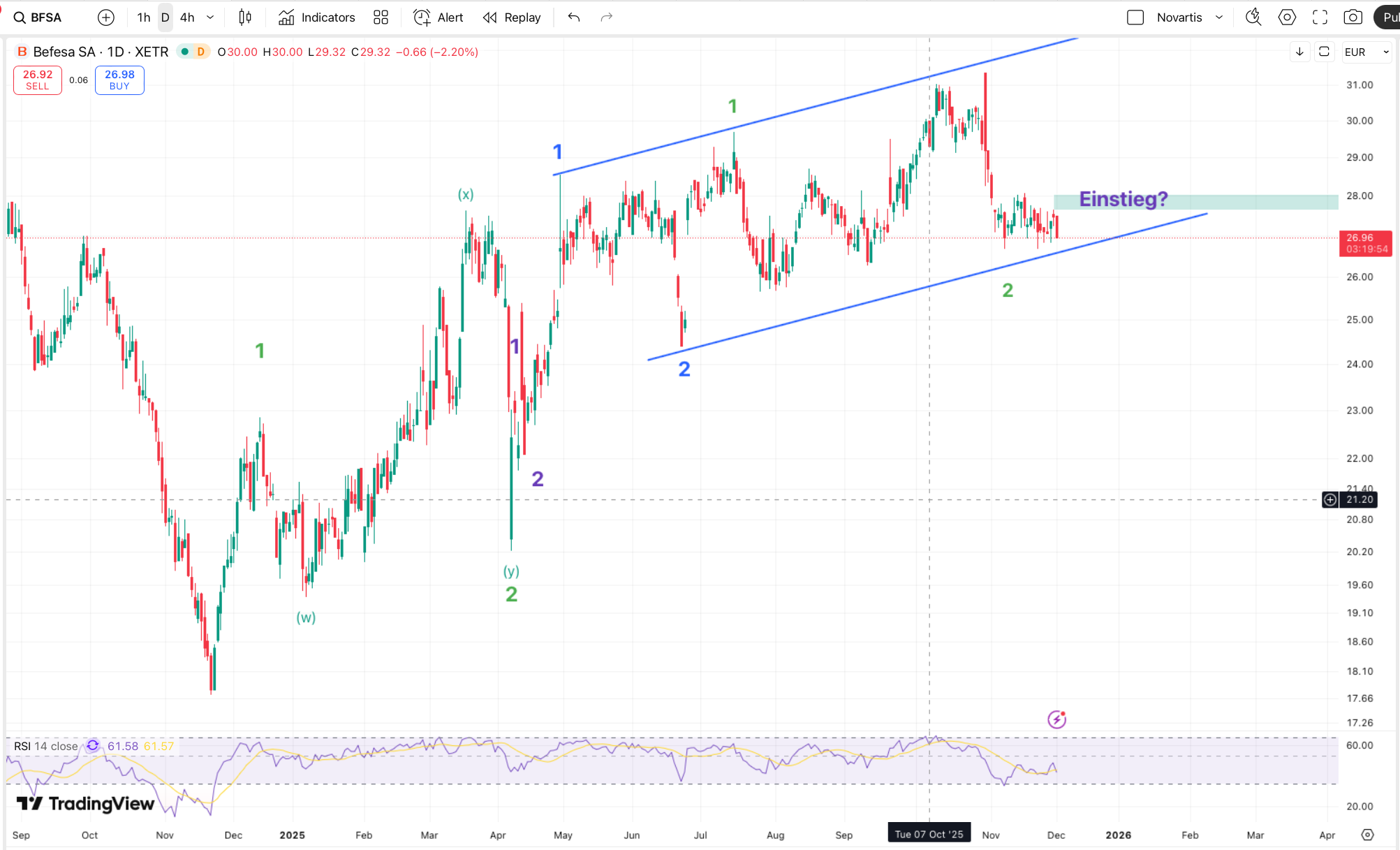Click the quick search lightning icon
Viewport: 1400px width, 850px height.
(x=1253, y=17)
